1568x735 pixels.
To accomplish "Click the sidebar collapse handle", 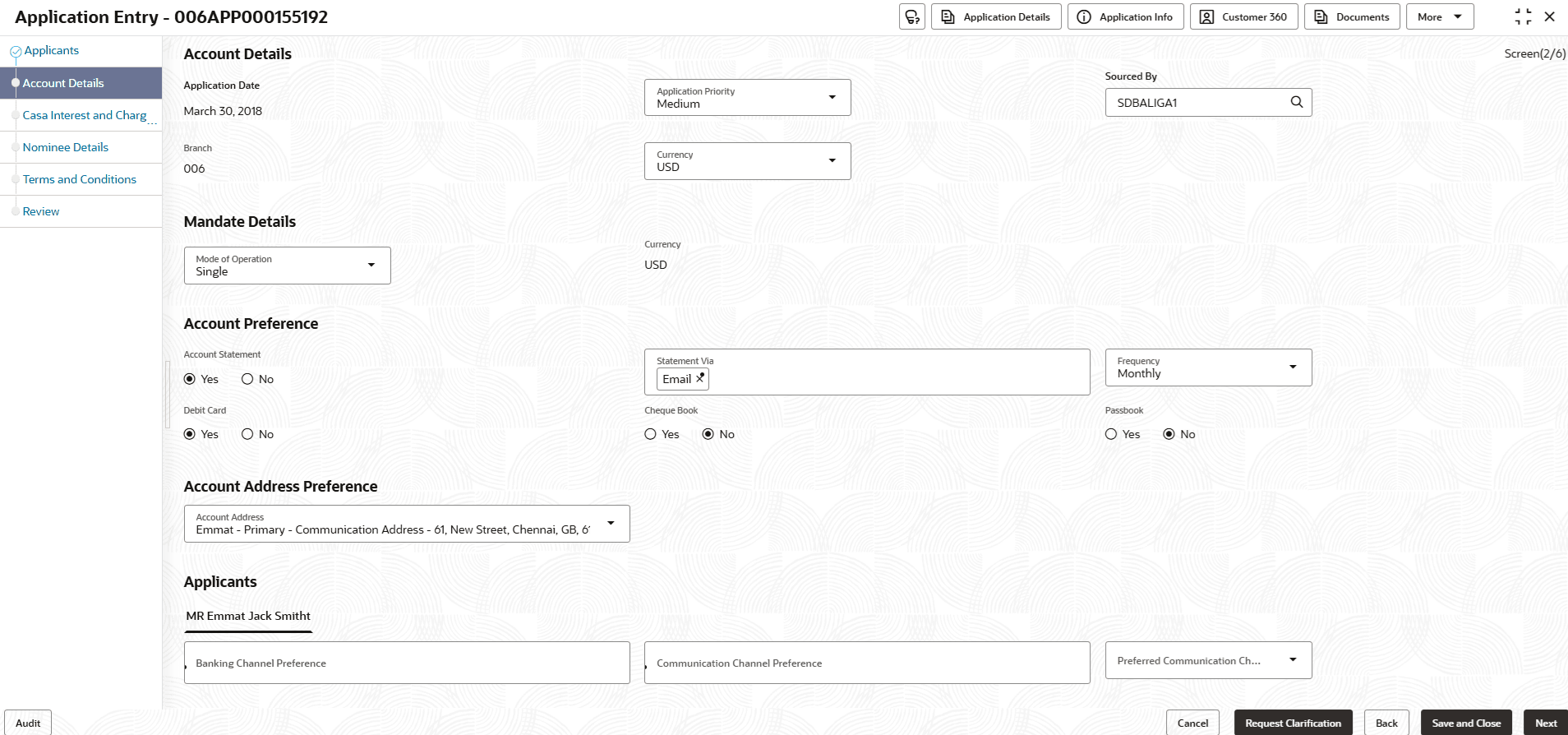I will coord(168,395).
